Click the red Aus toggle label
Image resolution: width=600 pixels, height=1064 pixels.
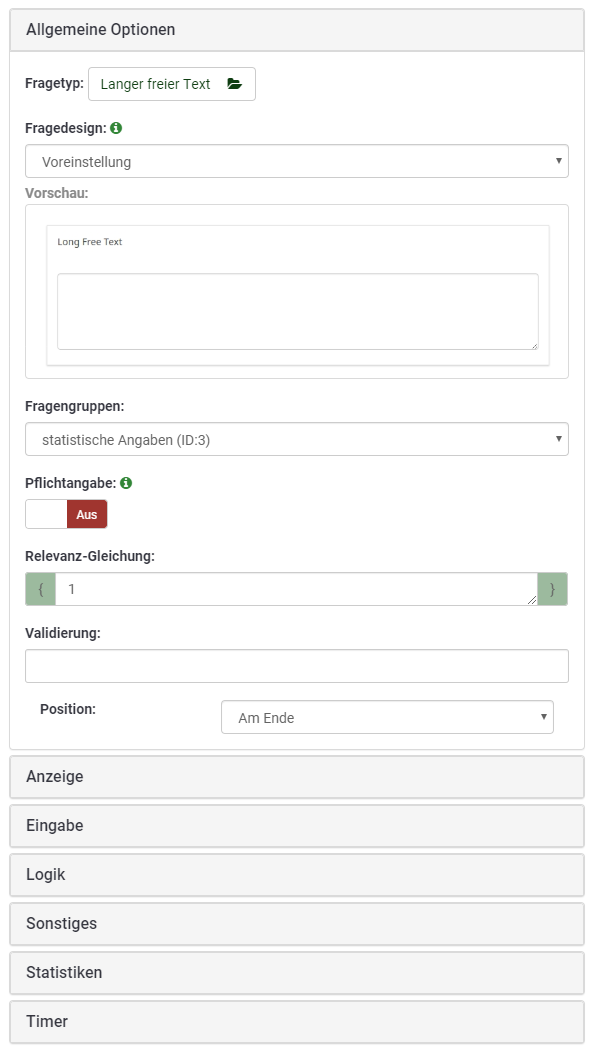click(x=87, y=514)
